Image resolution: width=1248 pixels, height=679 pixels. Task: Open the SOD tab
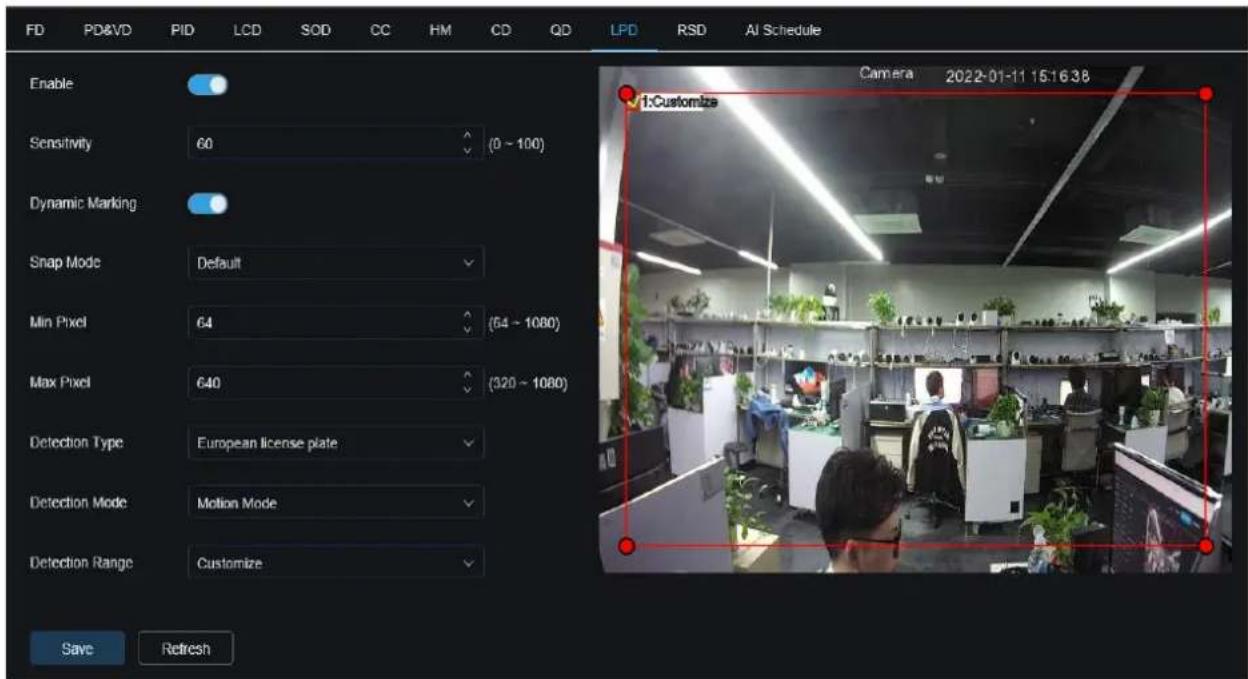pyautogui.click(x=316, y=31)
